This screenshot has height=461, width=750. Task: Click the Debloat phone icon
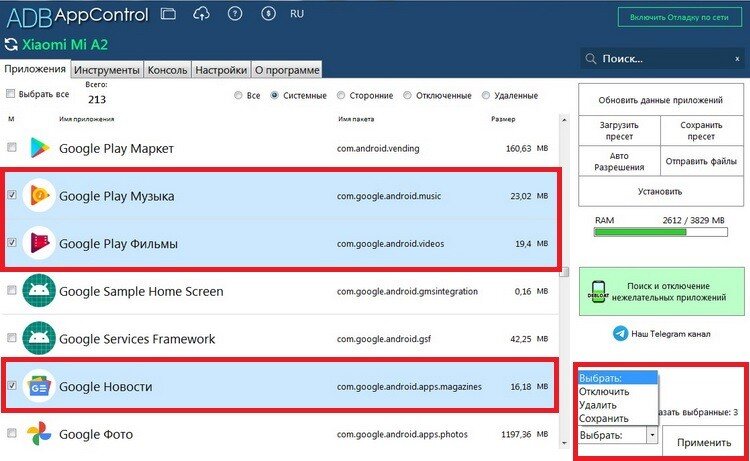598,292
